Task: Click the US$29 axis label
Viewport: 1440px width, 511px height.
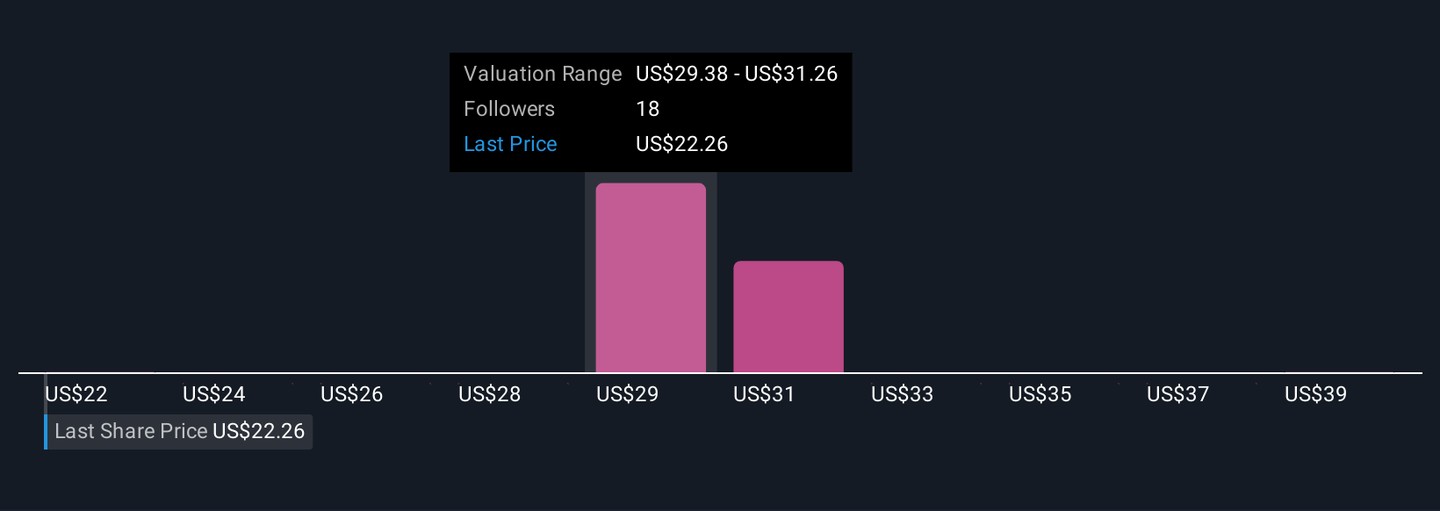Action: (627, 394)
